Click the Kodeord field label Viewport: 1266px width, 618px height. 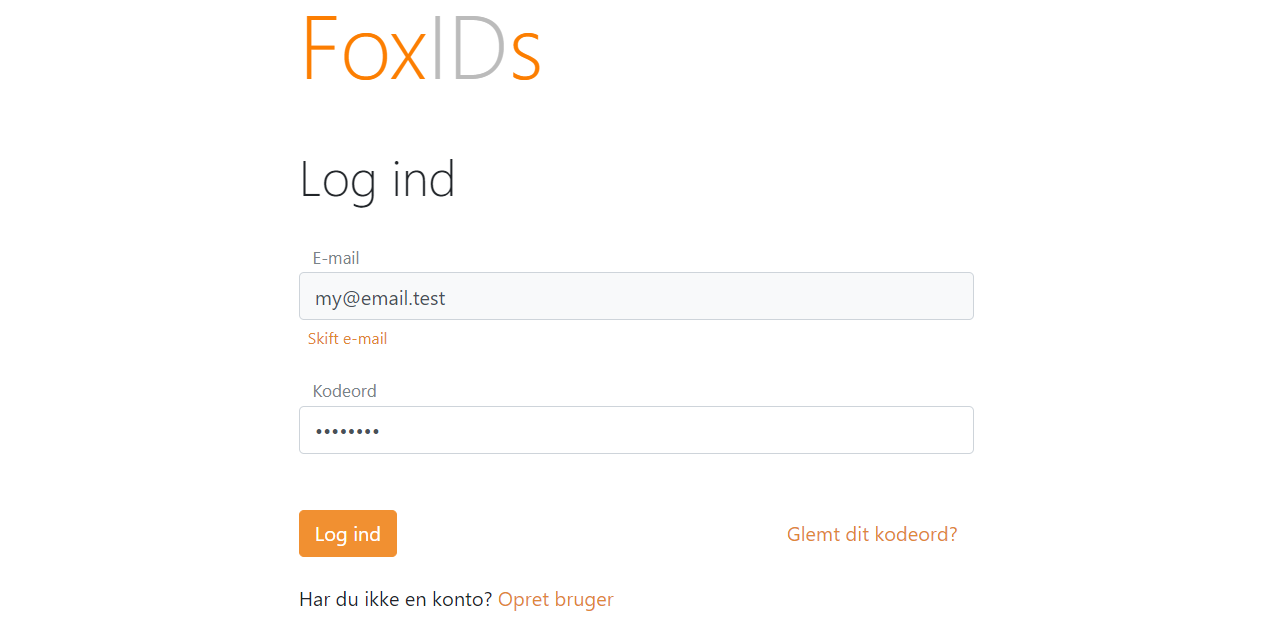tap(344, 391)
